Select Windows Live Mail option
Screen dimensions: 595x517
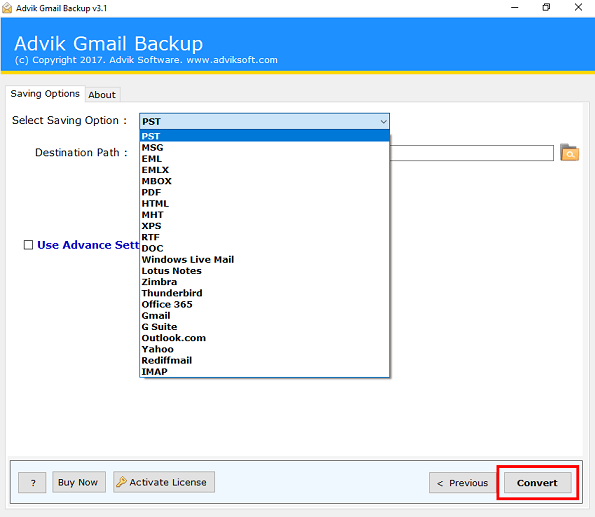pyautogui.click(x=264, y=259)
